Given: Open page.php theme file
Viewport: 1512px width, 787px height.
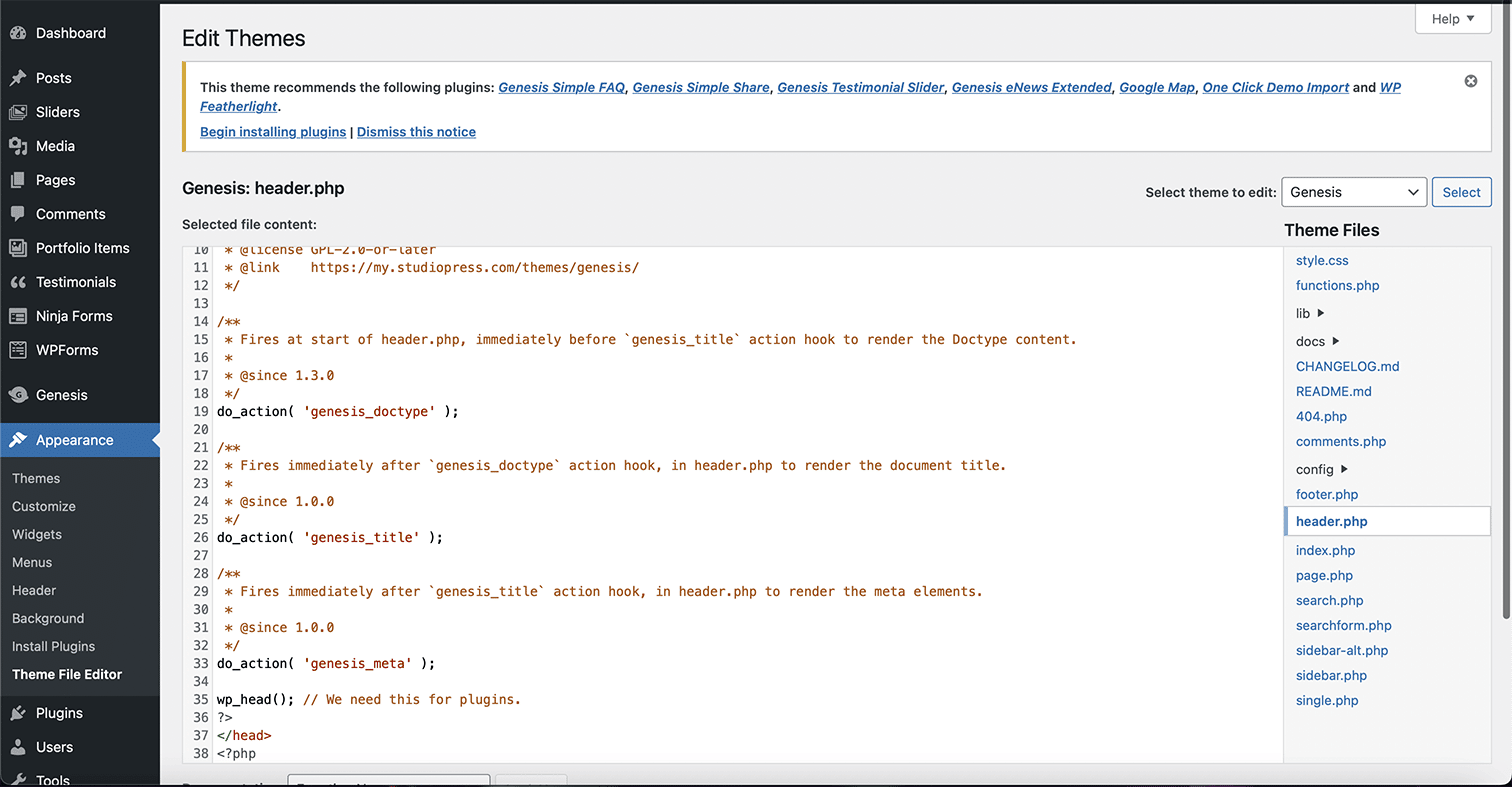Looking at the screenshot, I should (1324, 575).
